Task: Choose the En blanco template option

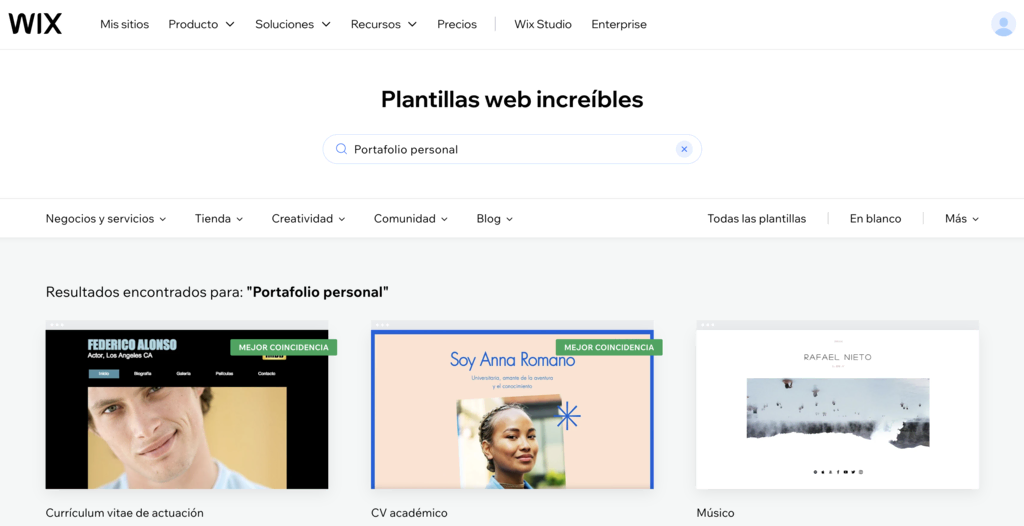Action: point(875,218)
